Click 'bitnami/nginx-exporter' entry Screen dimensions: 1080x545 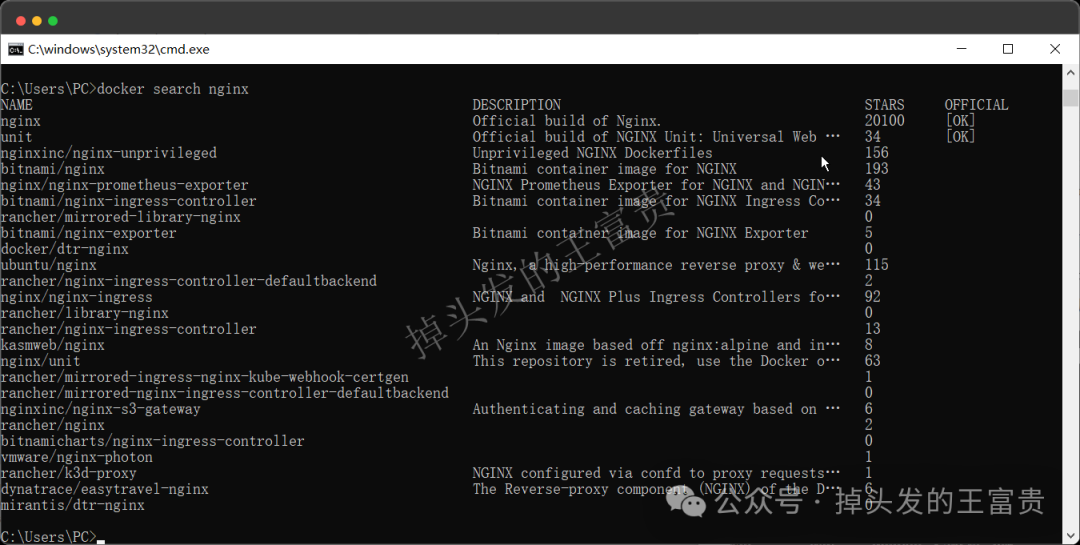coord(89,233)
